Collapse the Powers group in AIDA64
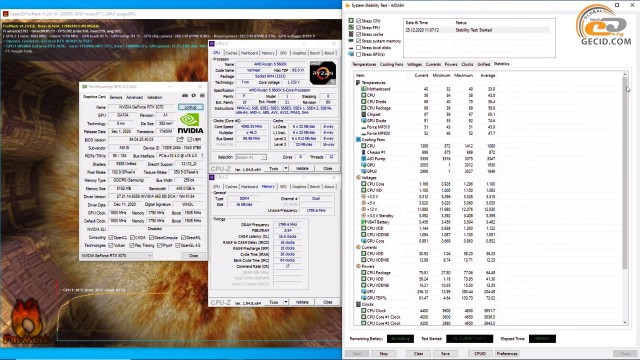Viewport: 640px width, 360px height. 358,266
